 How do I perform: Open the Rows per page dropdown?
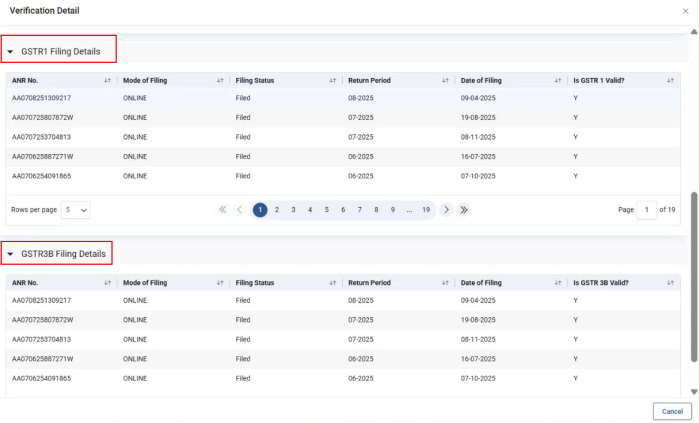coord(76,210)
